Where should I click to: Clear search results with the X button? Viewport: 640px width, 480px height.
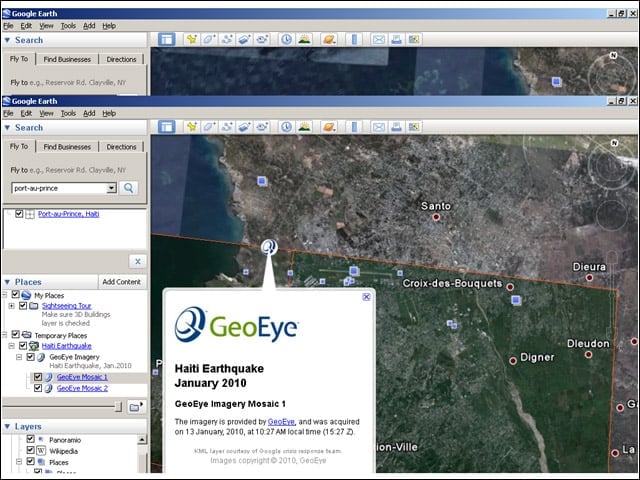[138, 262]
